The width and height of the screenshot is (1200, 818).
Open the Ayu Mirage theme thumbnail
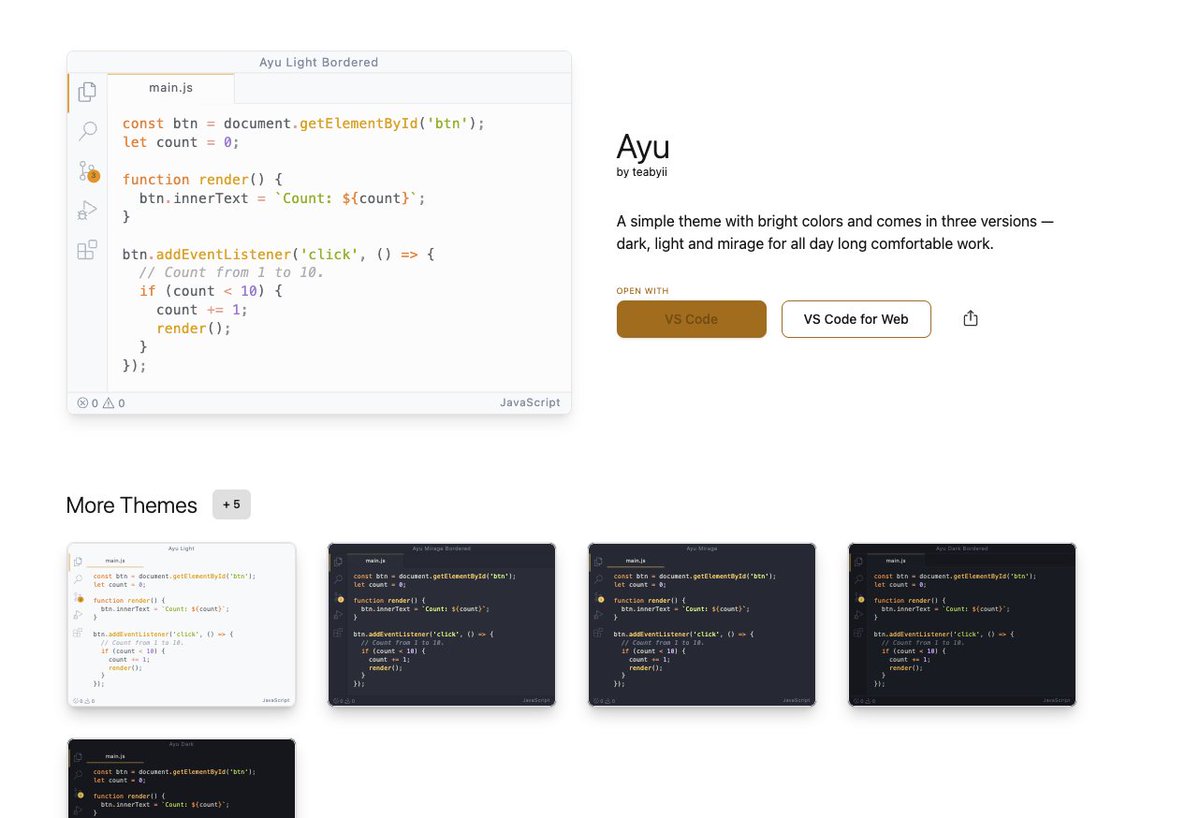point(702,625)
